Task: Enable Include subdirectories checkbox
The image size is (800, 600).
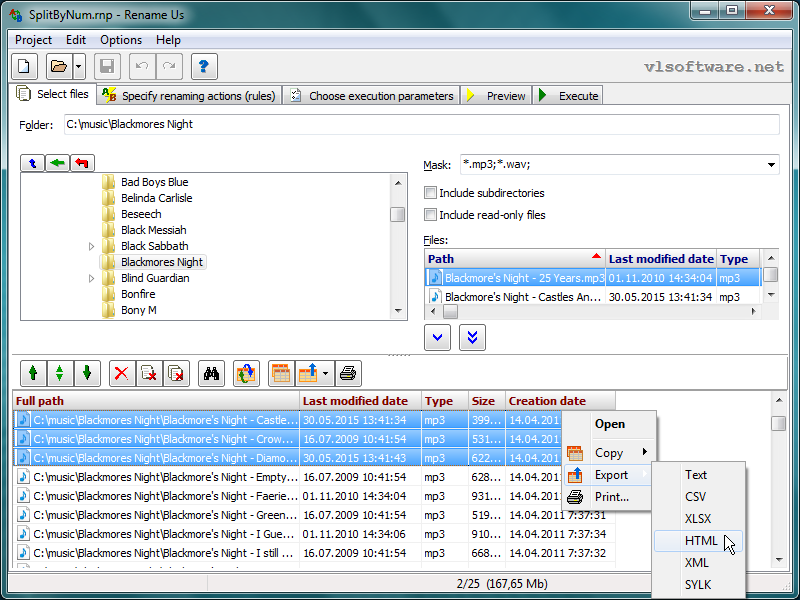Action: (431, 193)
